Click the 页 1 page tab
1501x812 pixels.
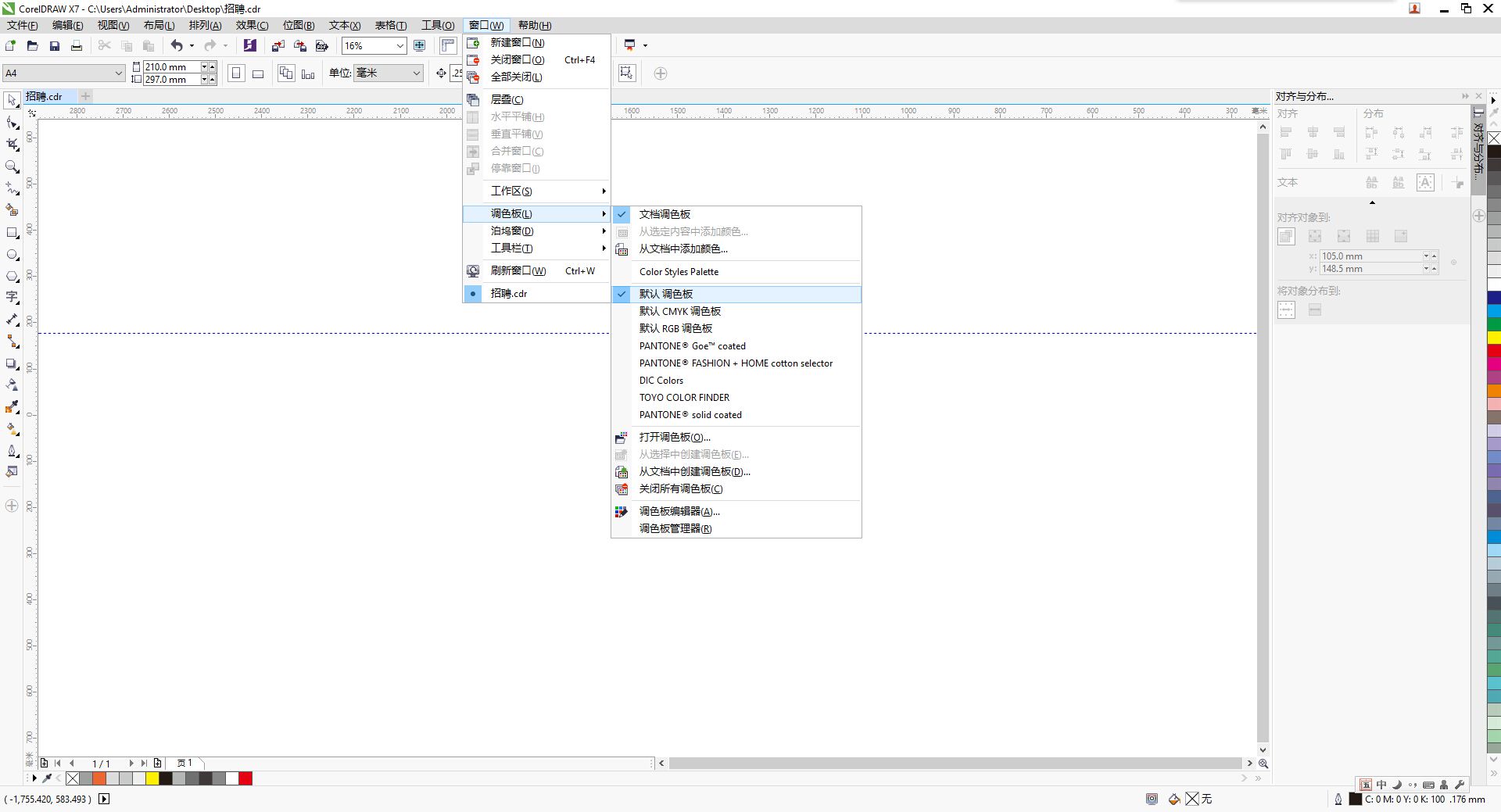186,763
